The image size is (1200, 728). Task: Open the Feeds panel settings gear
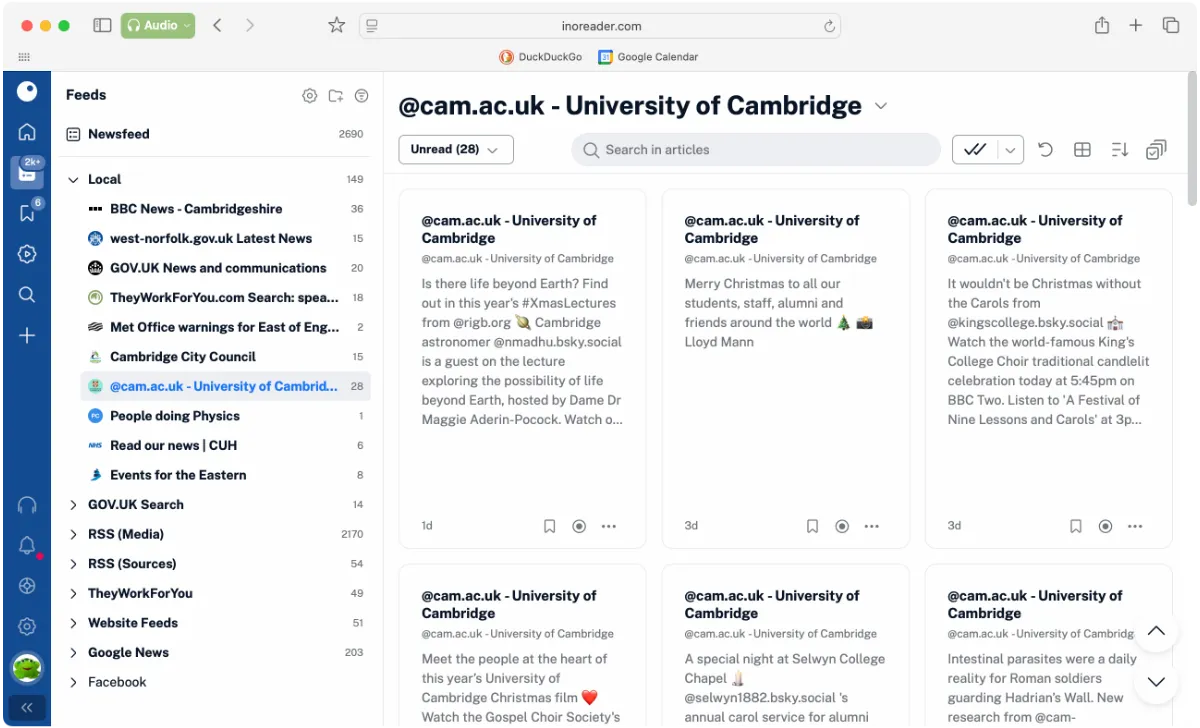coord(309,95)
